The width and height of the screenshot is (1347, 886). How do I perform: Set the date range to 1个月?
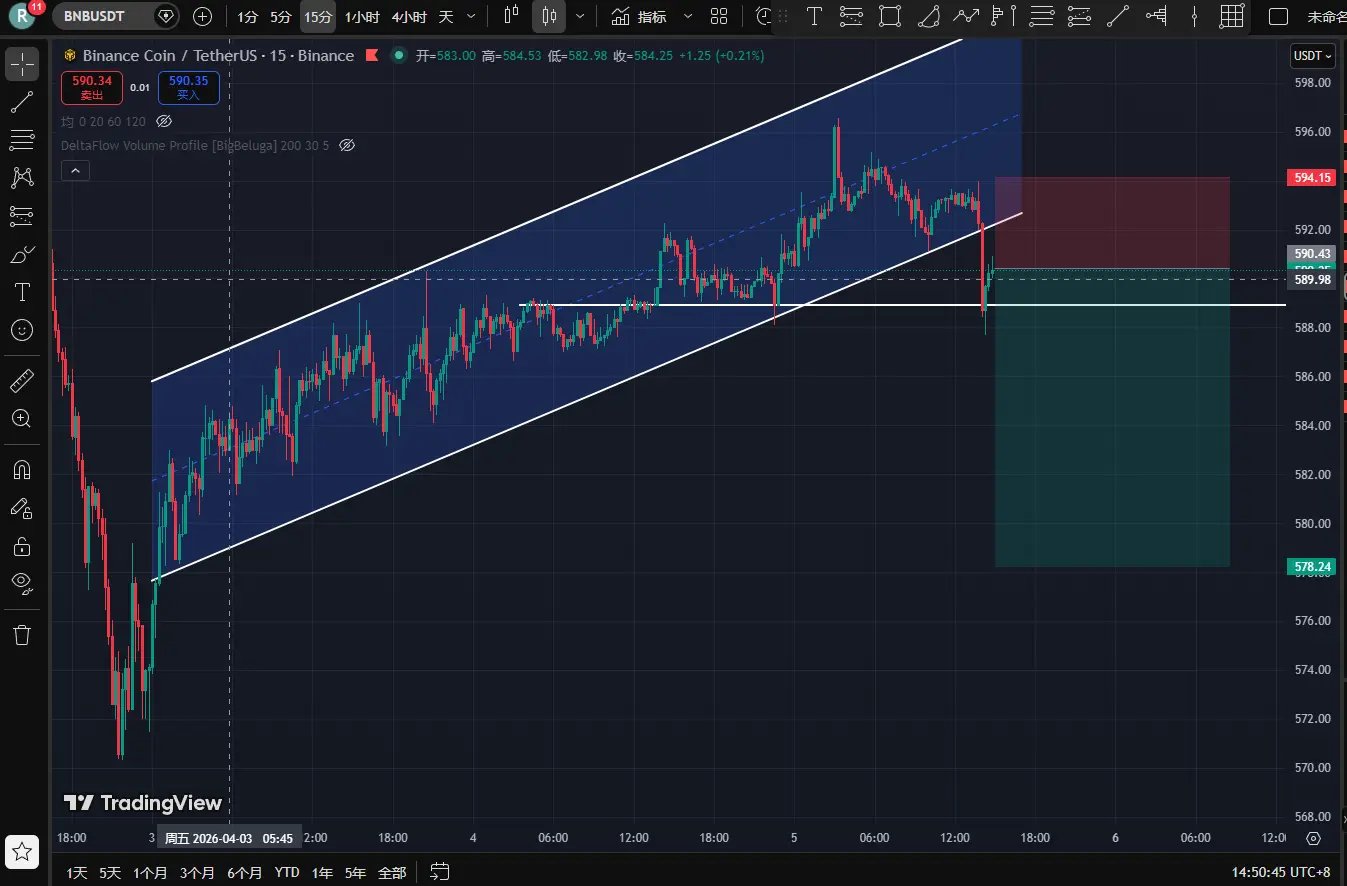click(150, 872)
